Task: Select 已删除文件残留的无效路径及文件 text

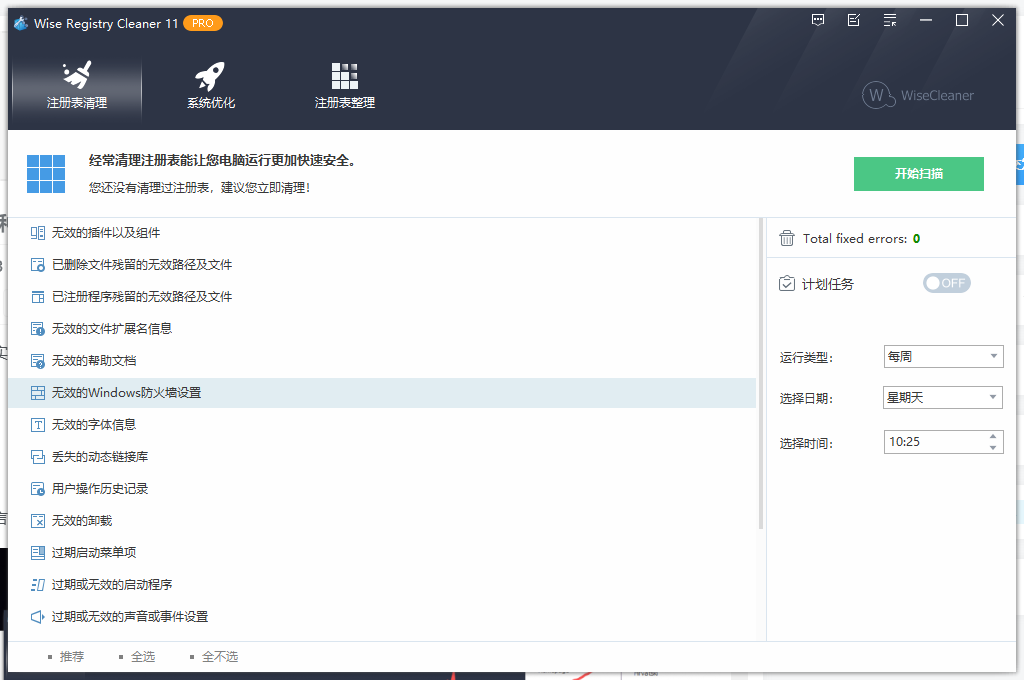Action: 142,265
